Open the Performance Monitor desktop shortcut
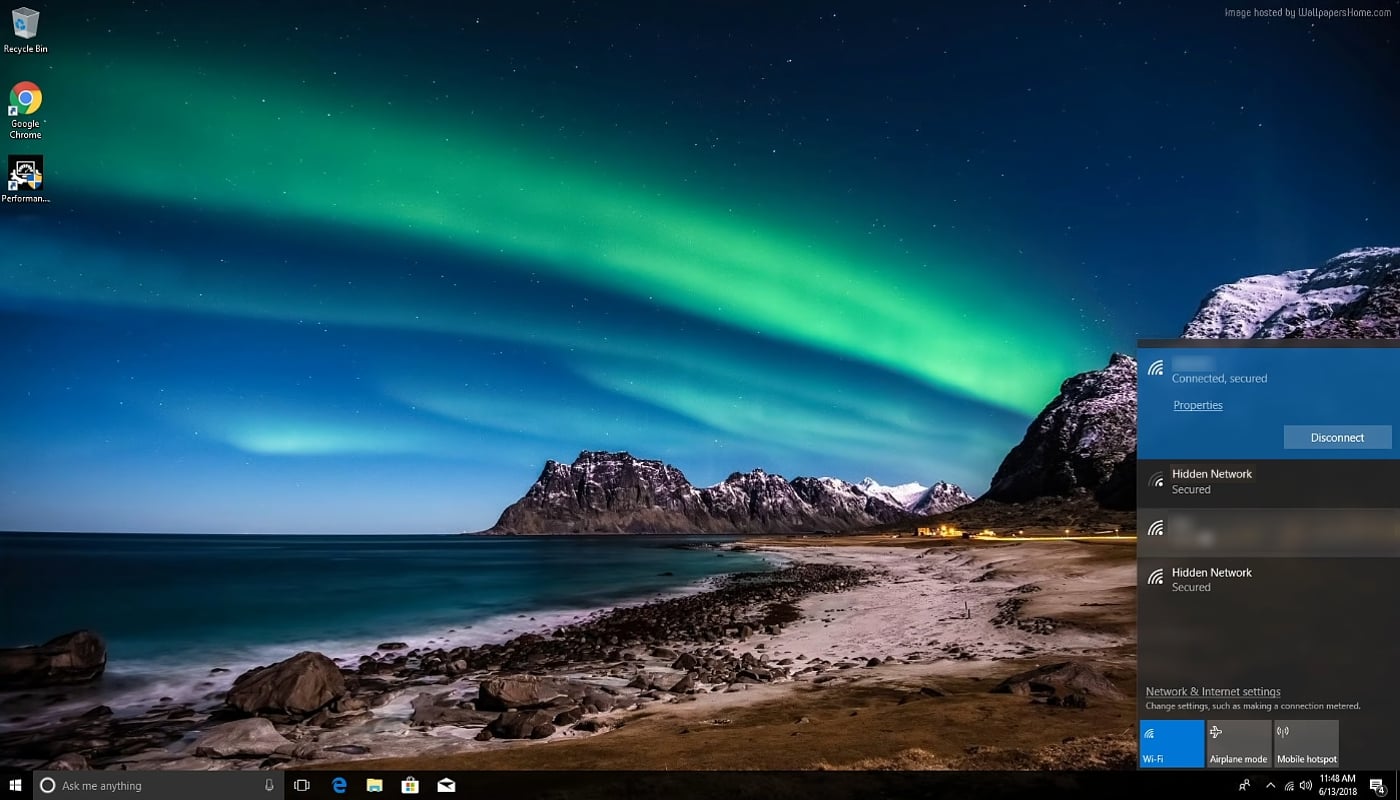This screenshot has height=800, width=1400. coord(25,173)
